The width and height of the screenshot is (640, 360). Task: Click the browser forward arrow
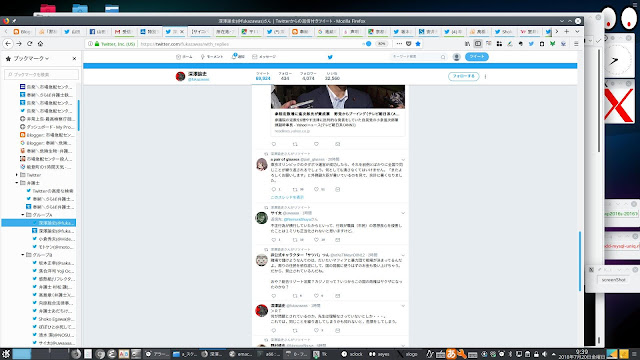[x=19, y=44]
